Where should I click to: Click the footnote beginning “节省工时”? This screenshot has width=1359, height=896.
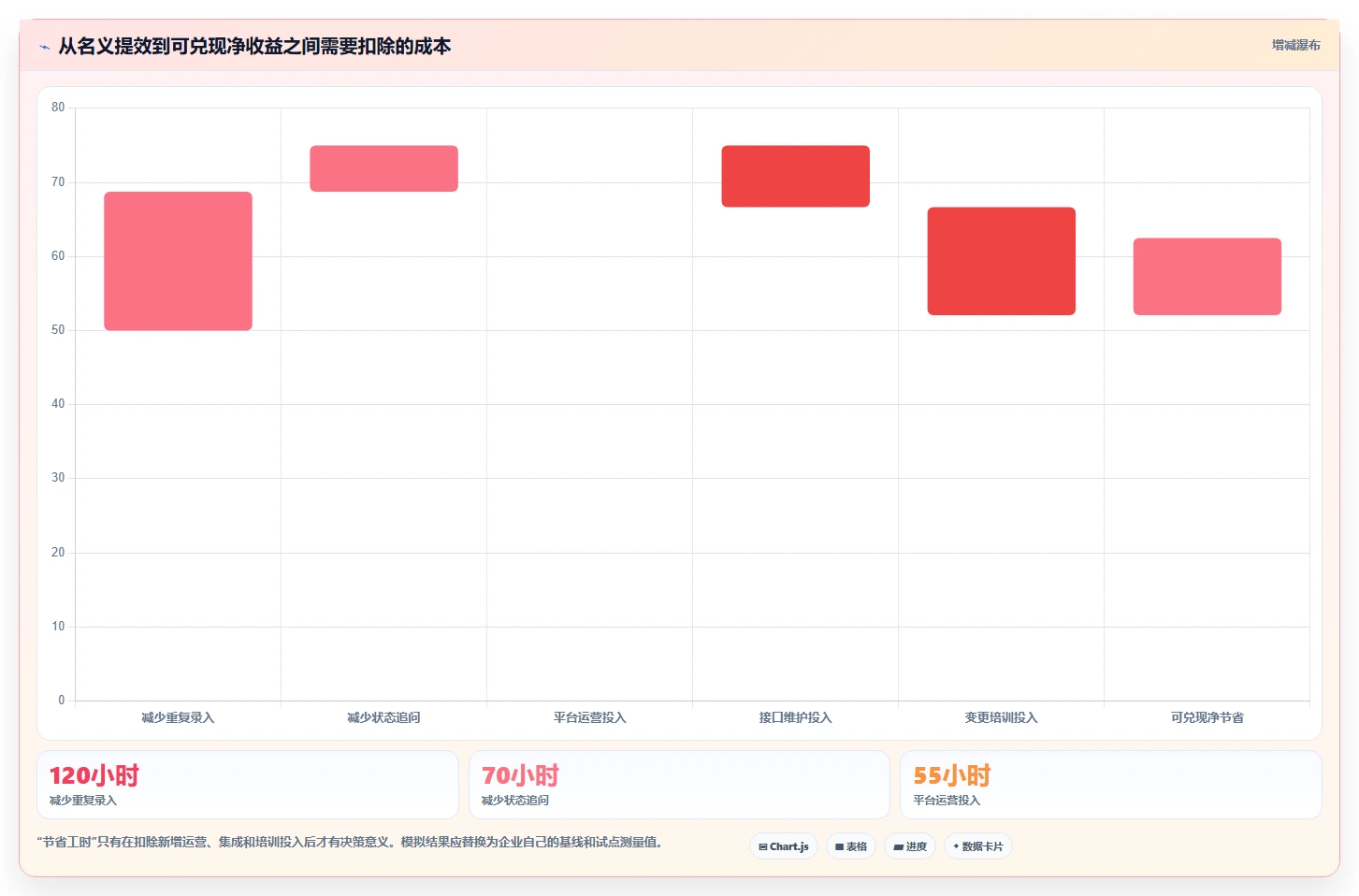pos(351,842)
